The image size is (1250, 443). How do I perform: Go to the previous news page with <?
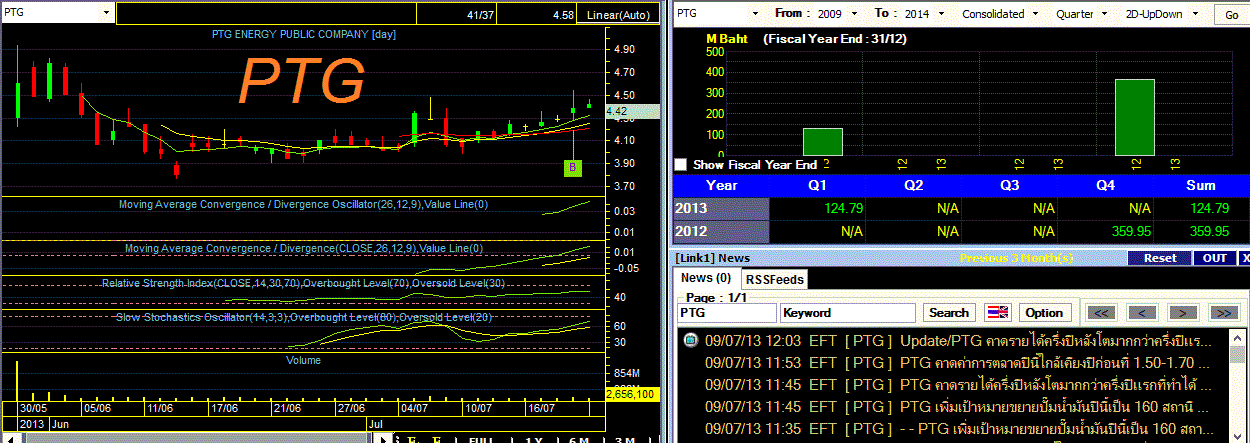coord(1143,313)
